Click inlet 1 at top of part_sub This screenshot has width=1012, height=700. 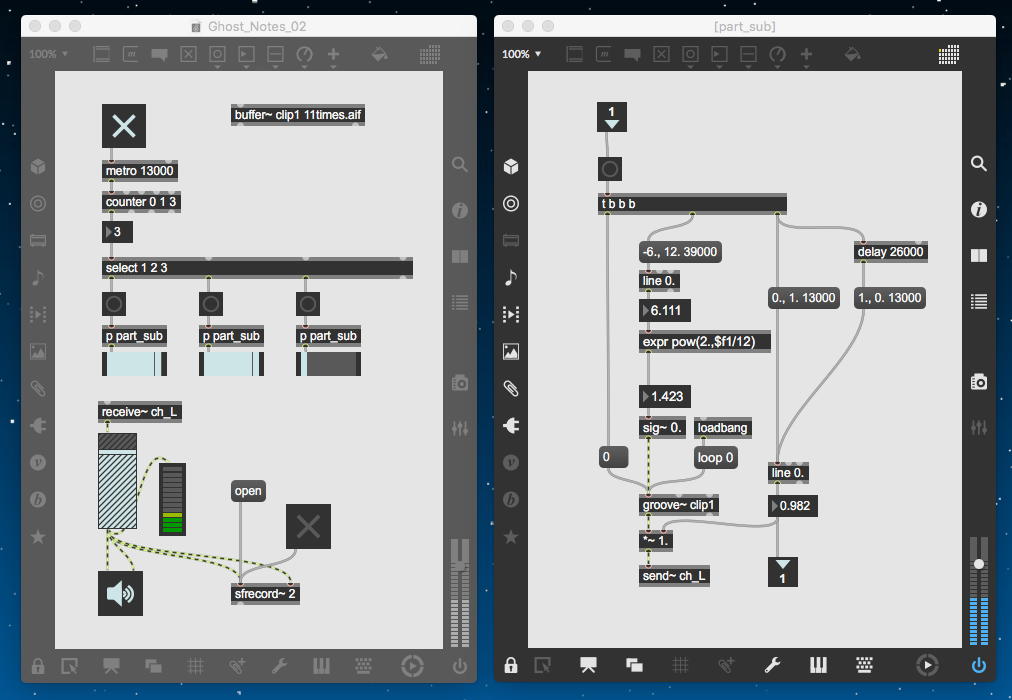click(612, 117)
